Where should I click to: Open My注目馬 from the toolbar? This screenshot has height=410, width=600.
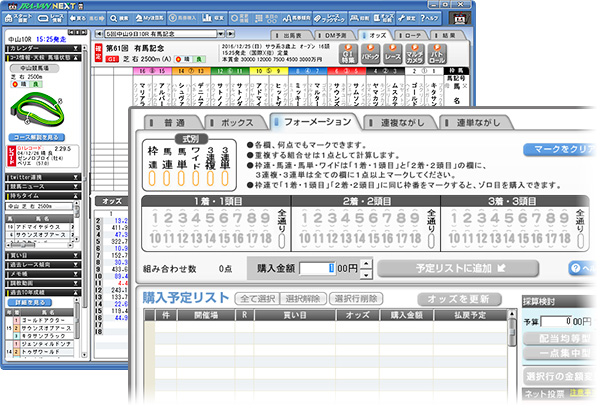click(x=149, y=18)
